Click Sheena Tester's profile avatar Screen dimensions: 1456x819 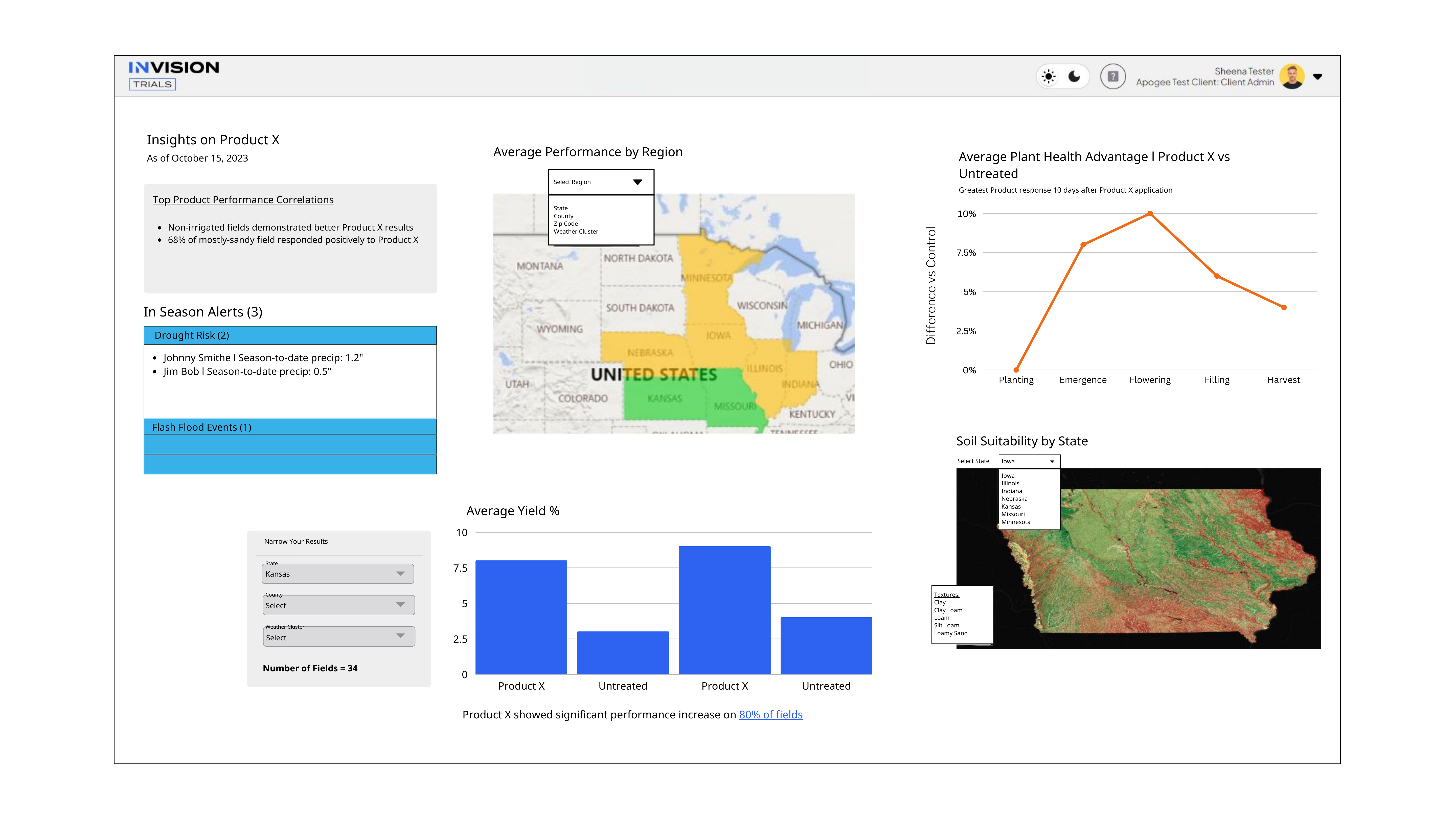[x=1292, y=76]
